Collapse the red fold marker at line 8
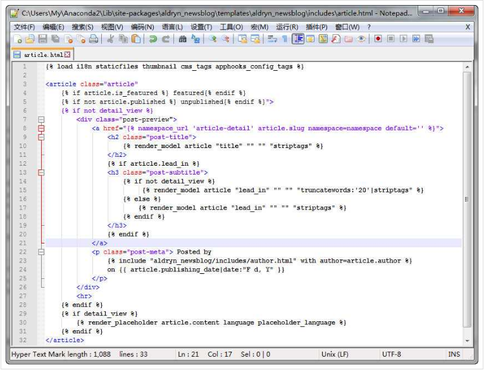 point(41,128)
